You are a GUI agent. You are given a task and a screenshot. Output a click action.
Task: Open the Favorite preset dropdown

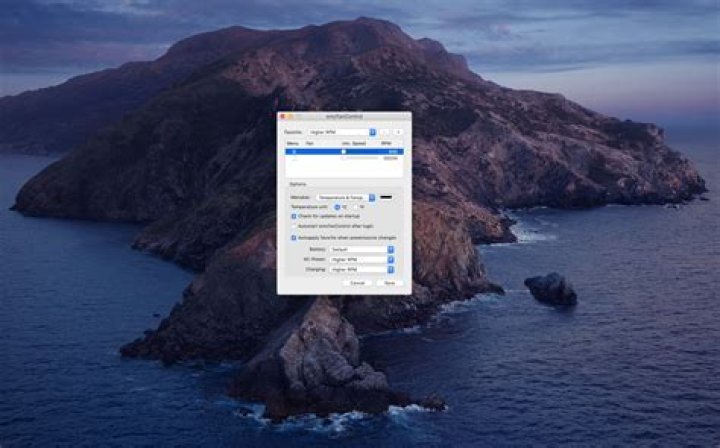pyautogui.click(x=341, y=131)
